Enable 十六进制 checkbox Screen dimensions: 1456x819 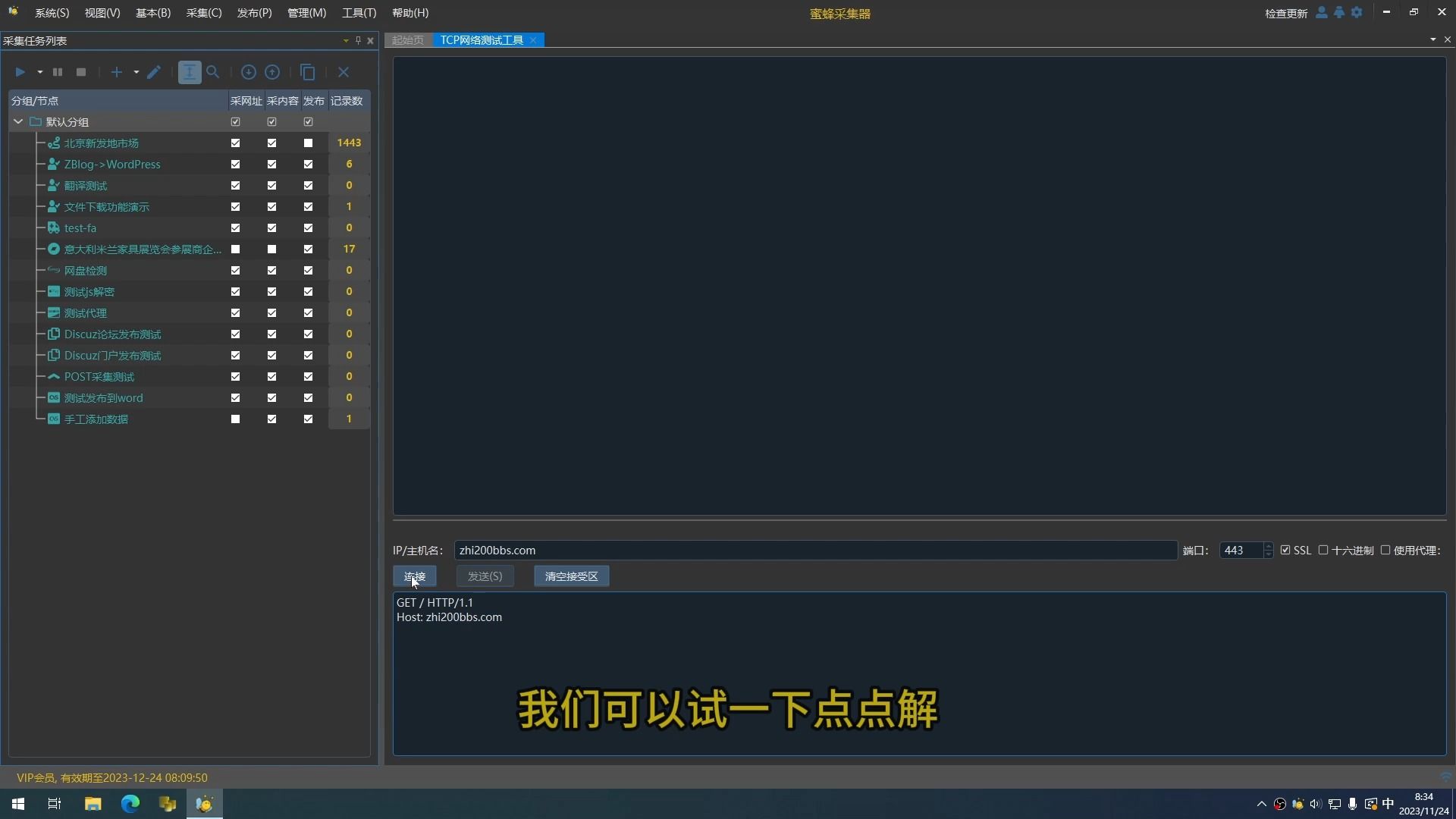(1324, 551)
